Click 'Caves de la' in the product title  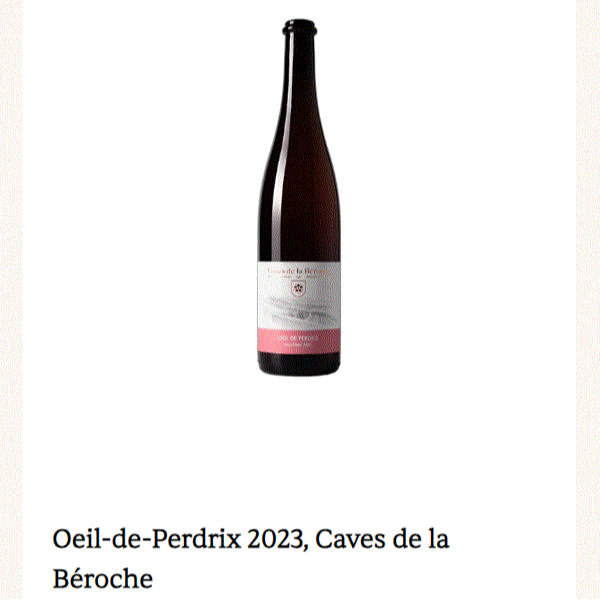382,539
